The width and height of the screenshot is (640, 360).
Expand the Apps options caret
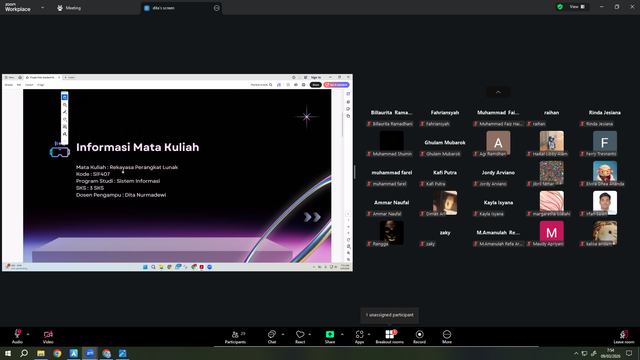tap(369, 334)
